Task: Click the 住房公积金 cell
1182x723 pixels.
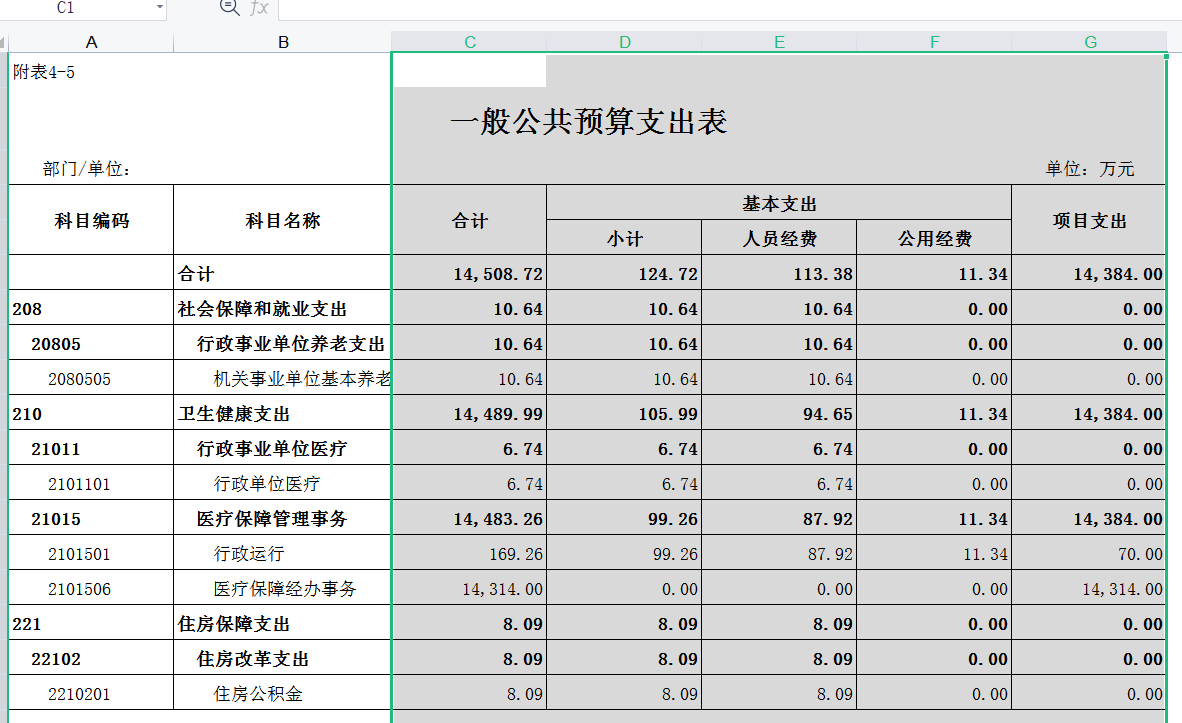Action: [x=283, y=693]
